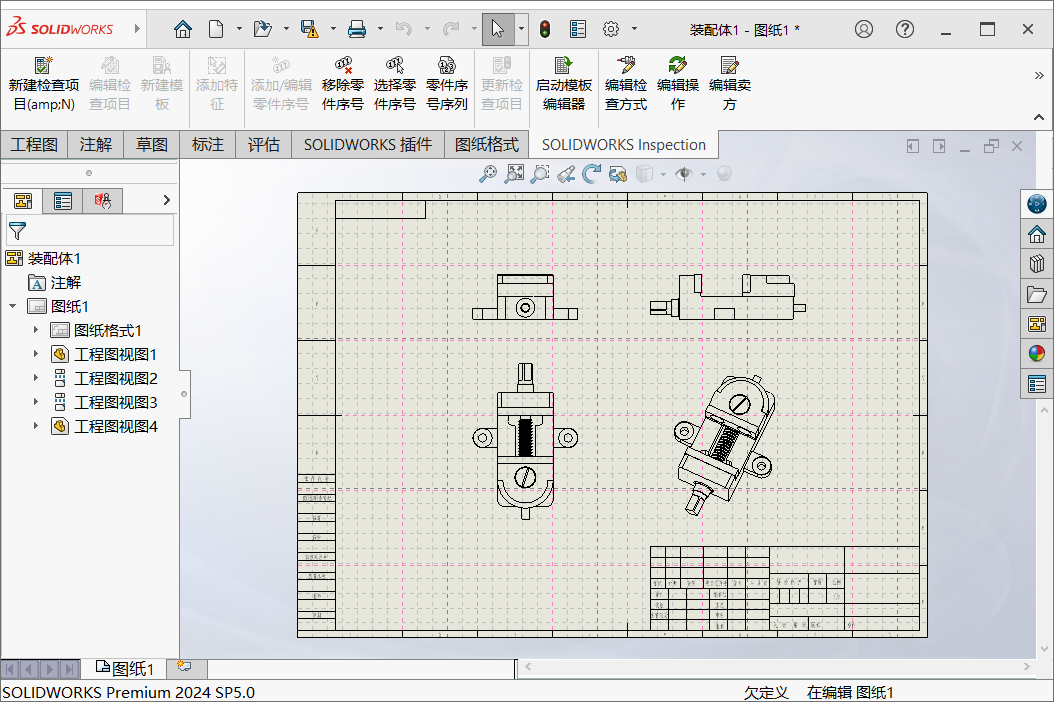The width and height of the screenshot is (1054, 702).
Task: Expand the 工程图视图1 tree node
Action: coord(36,354)
